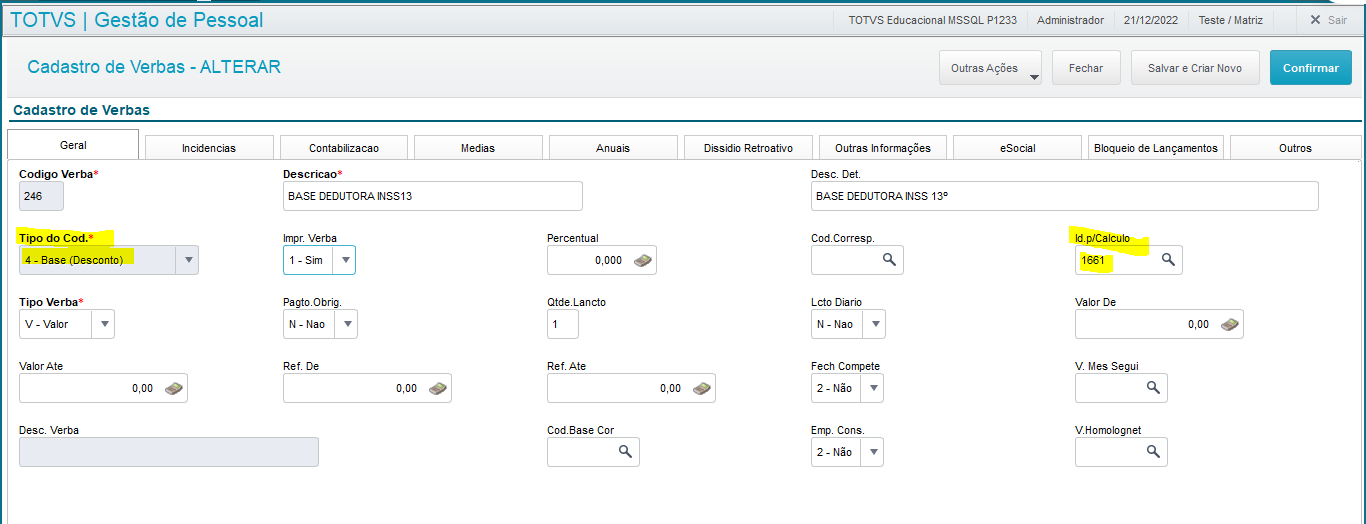The height and width of the screenshot is (524, 1366).
Task: Open the Outros tab
Action: click(1295, 148)
